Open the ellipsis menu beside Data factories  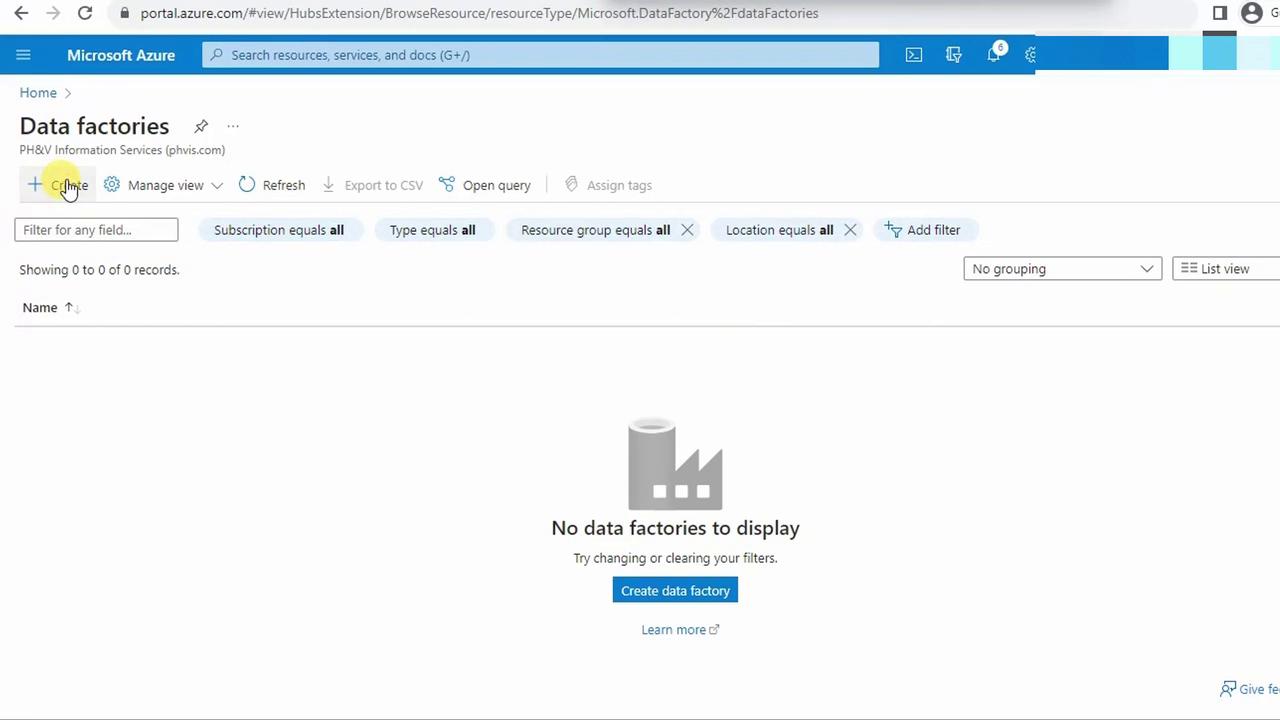pos(233,126)
